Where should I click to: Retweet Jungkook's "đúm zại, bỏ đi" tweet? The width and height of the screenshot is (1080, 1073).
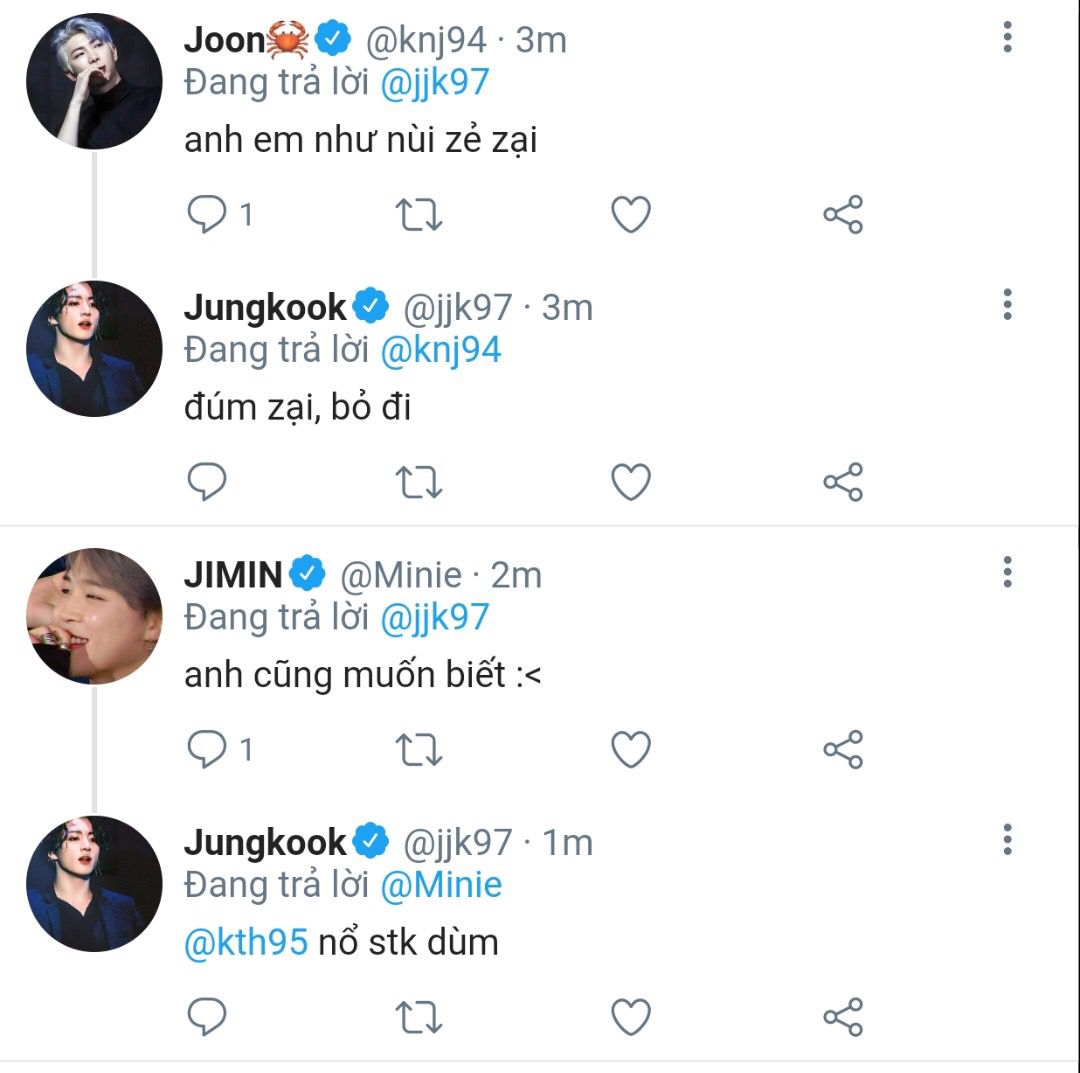[x=419, y=481]
